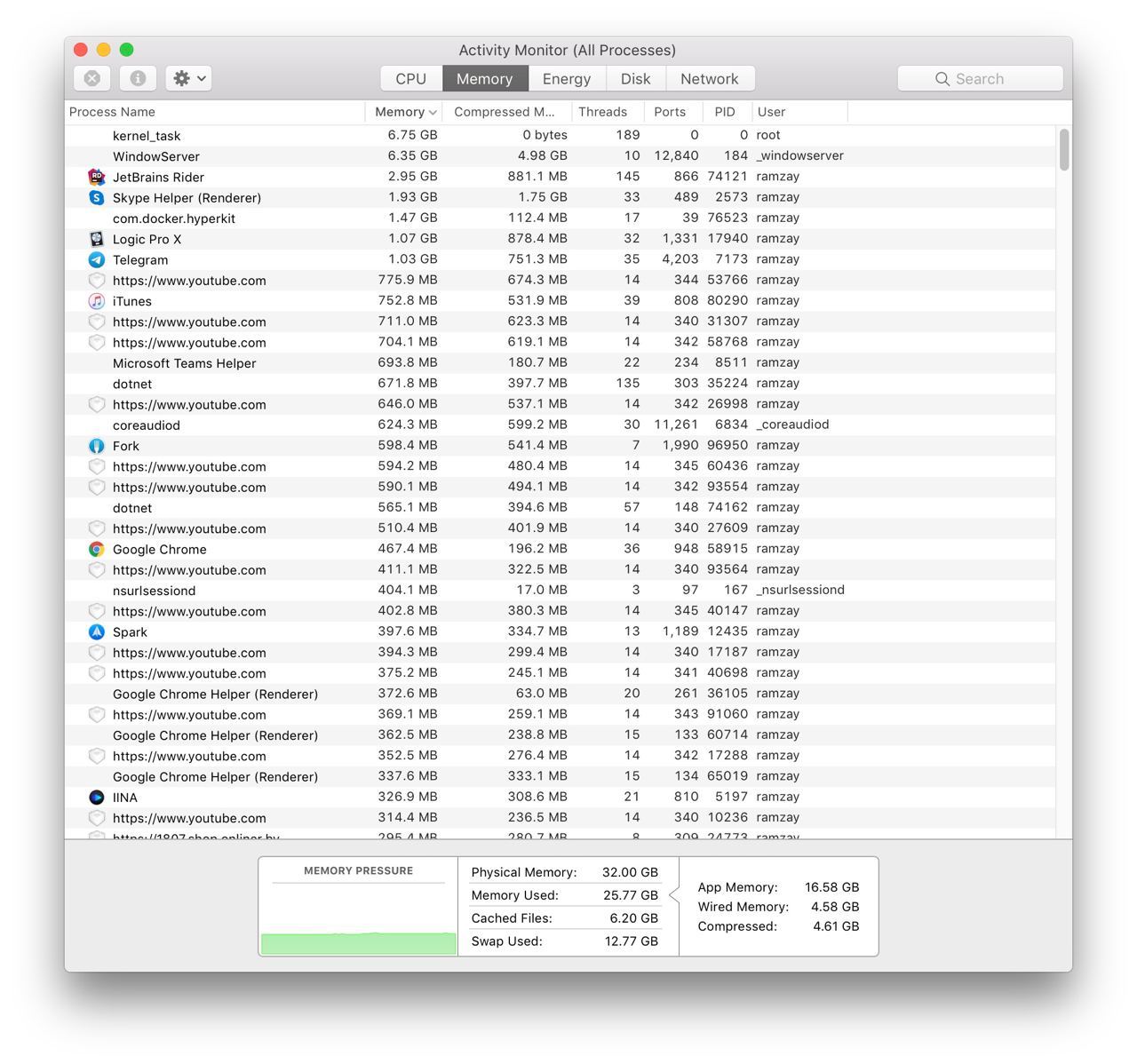
Task: Click shield icon of youtube row 711.0 MB
Action: pos(97,322)
